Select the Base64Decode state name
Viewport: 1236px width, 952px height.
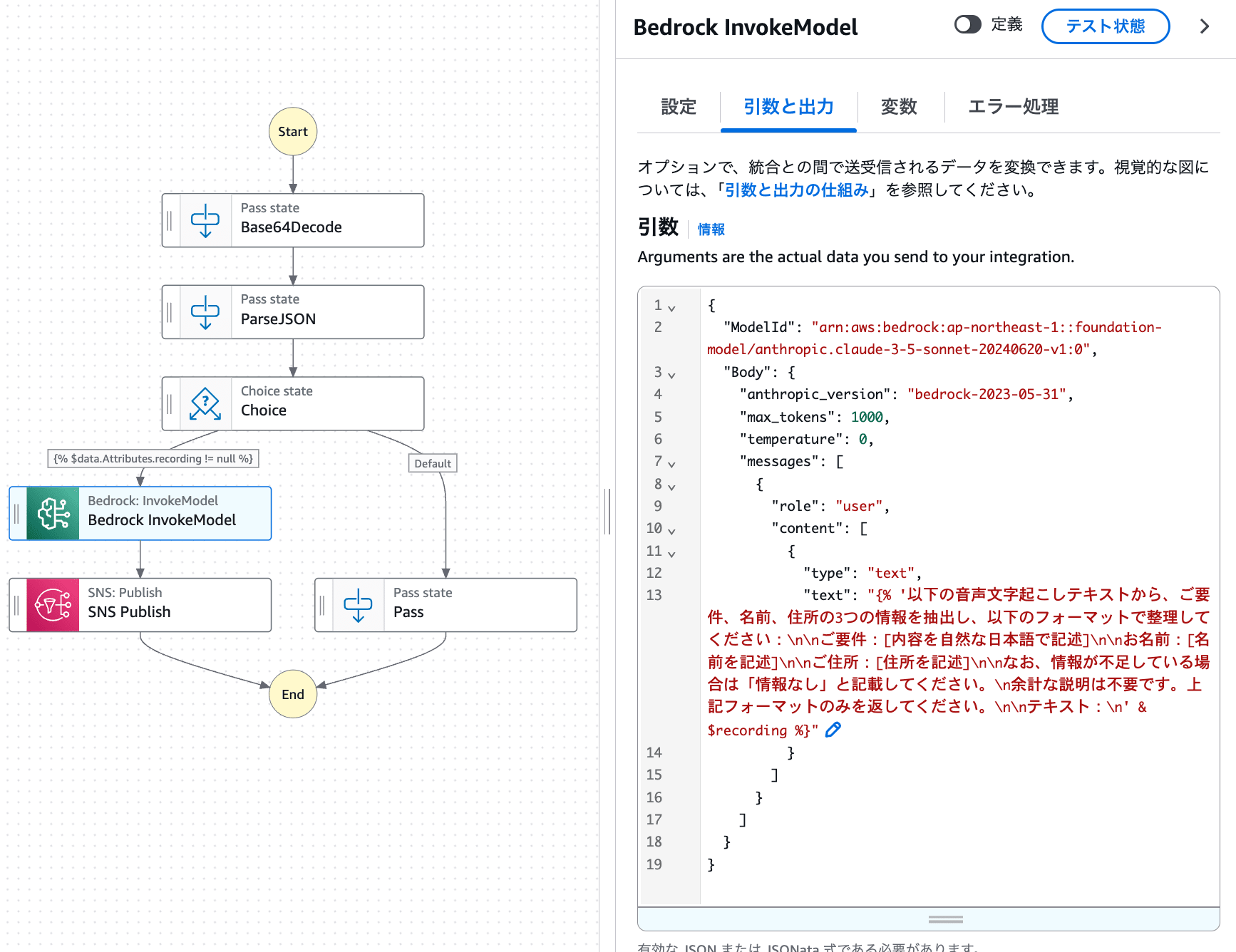(292, 227)
